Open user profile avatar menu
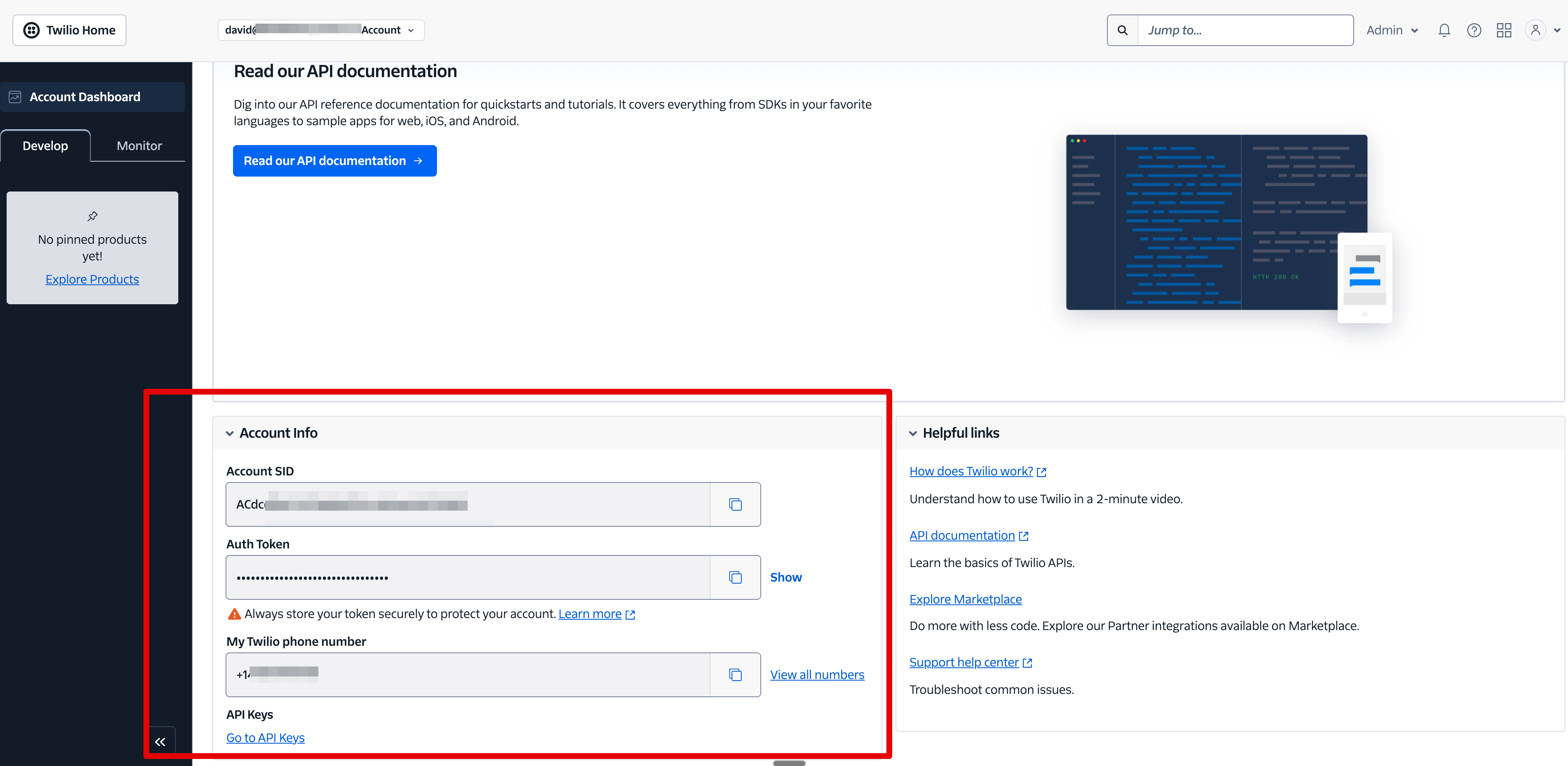Image resolution: width=1568 pixels, height=766 pixels. tap(1535, 30)
